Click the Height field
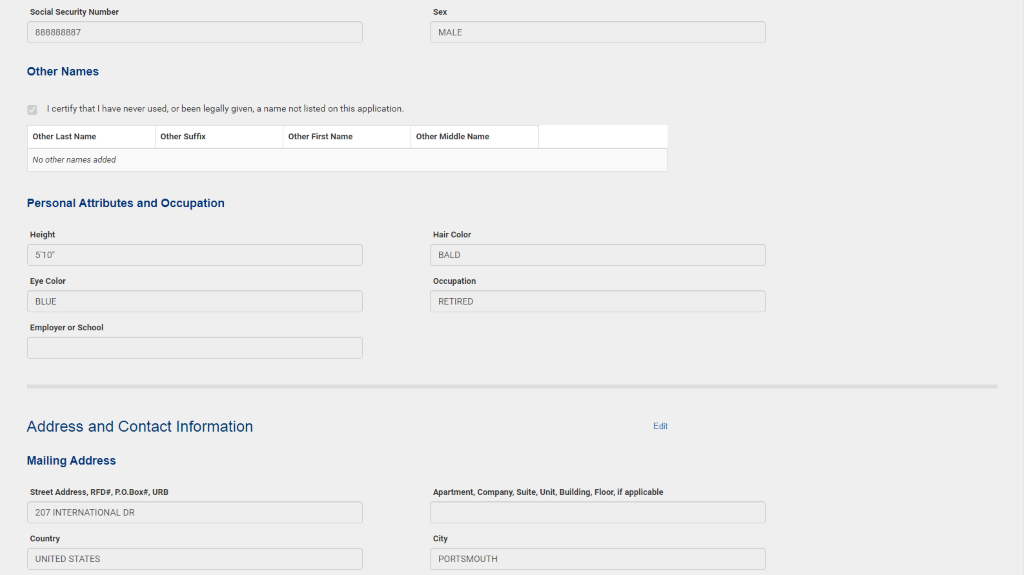 coord(195,255)
